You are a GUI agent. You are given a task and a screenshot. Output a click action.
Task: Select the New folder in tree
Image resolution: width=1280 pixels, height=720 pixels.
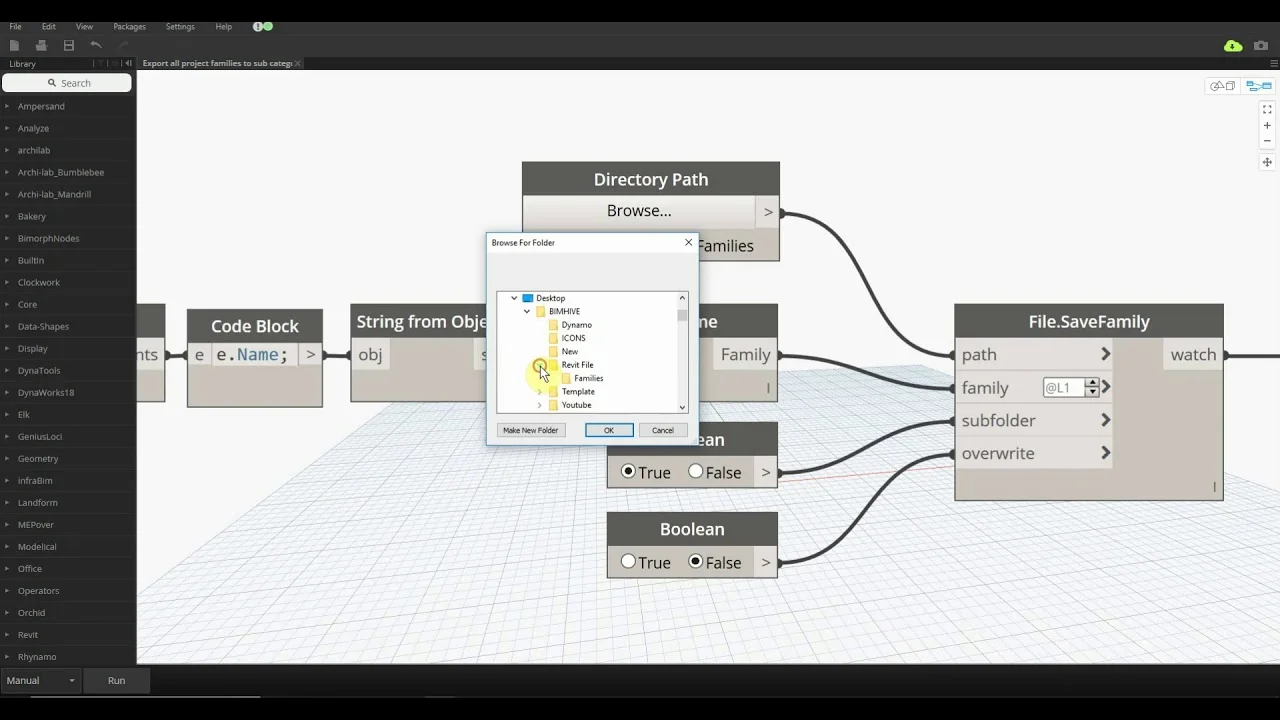[x=570, y=352]
